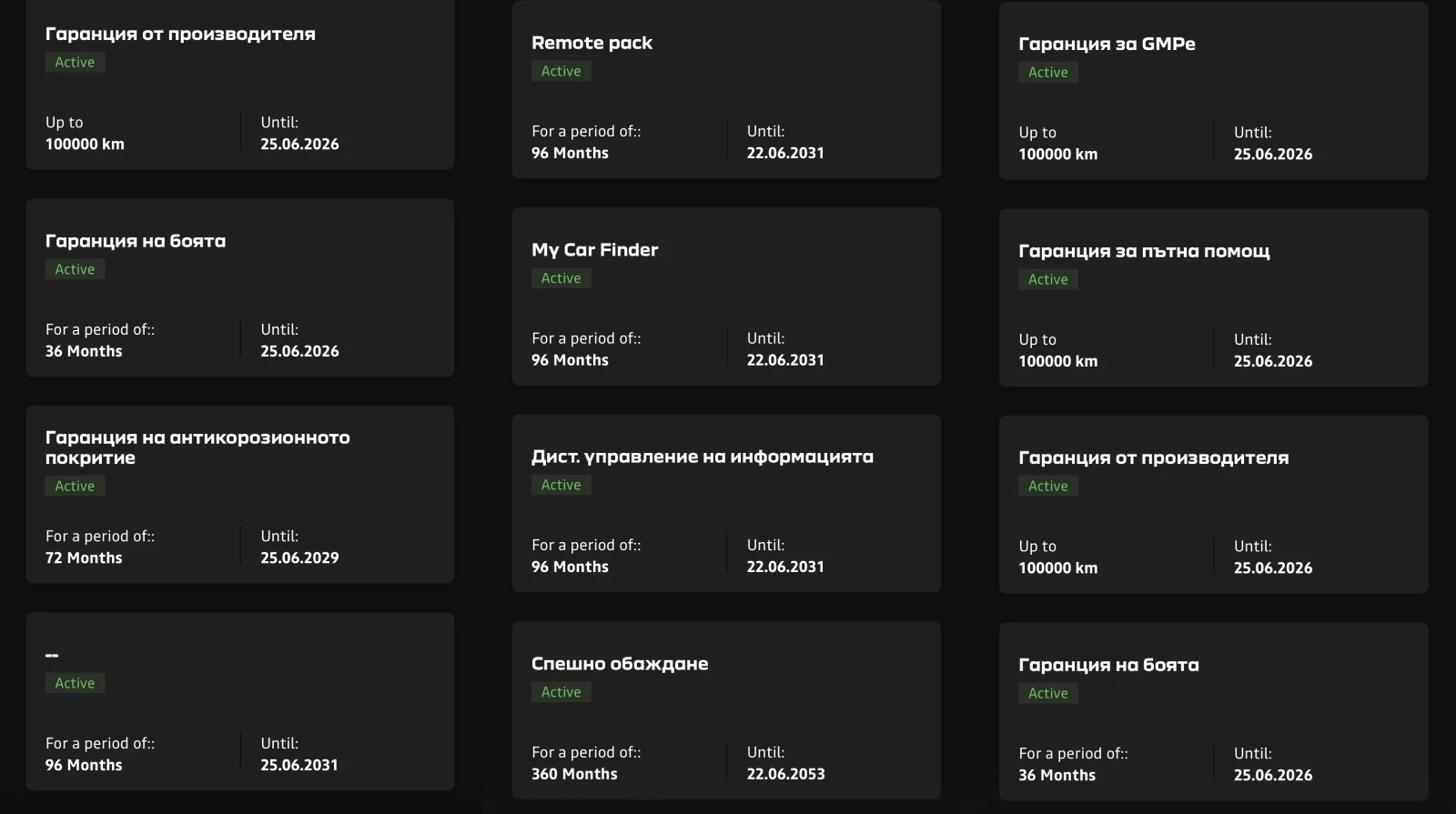Click the Гаранция за пътна помощ heading
The width and height of the screenshot is (1456, 814).
1143,251
